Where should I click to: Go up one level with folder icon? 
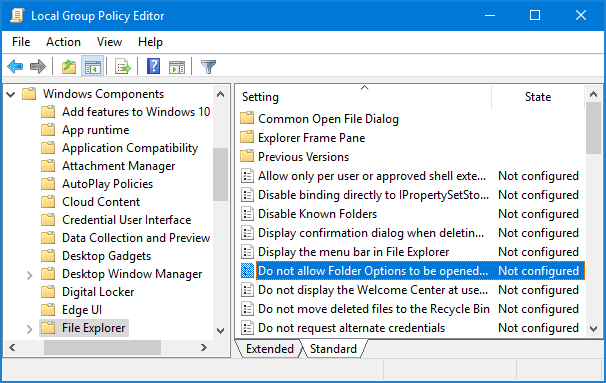coord(69,66)
